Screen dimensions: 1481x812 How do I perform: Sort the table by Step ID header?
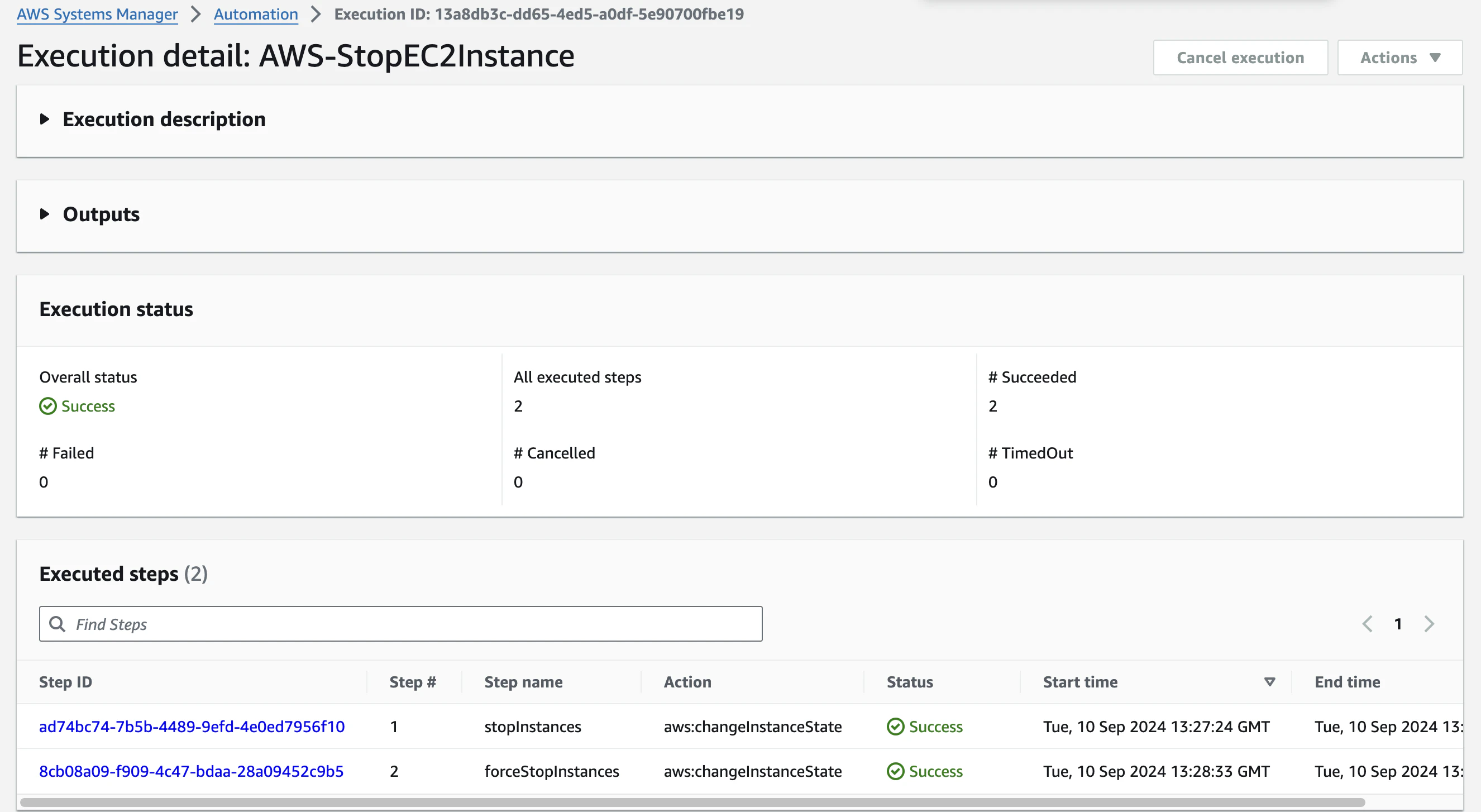pyautogui.click(x=65, y=682)
